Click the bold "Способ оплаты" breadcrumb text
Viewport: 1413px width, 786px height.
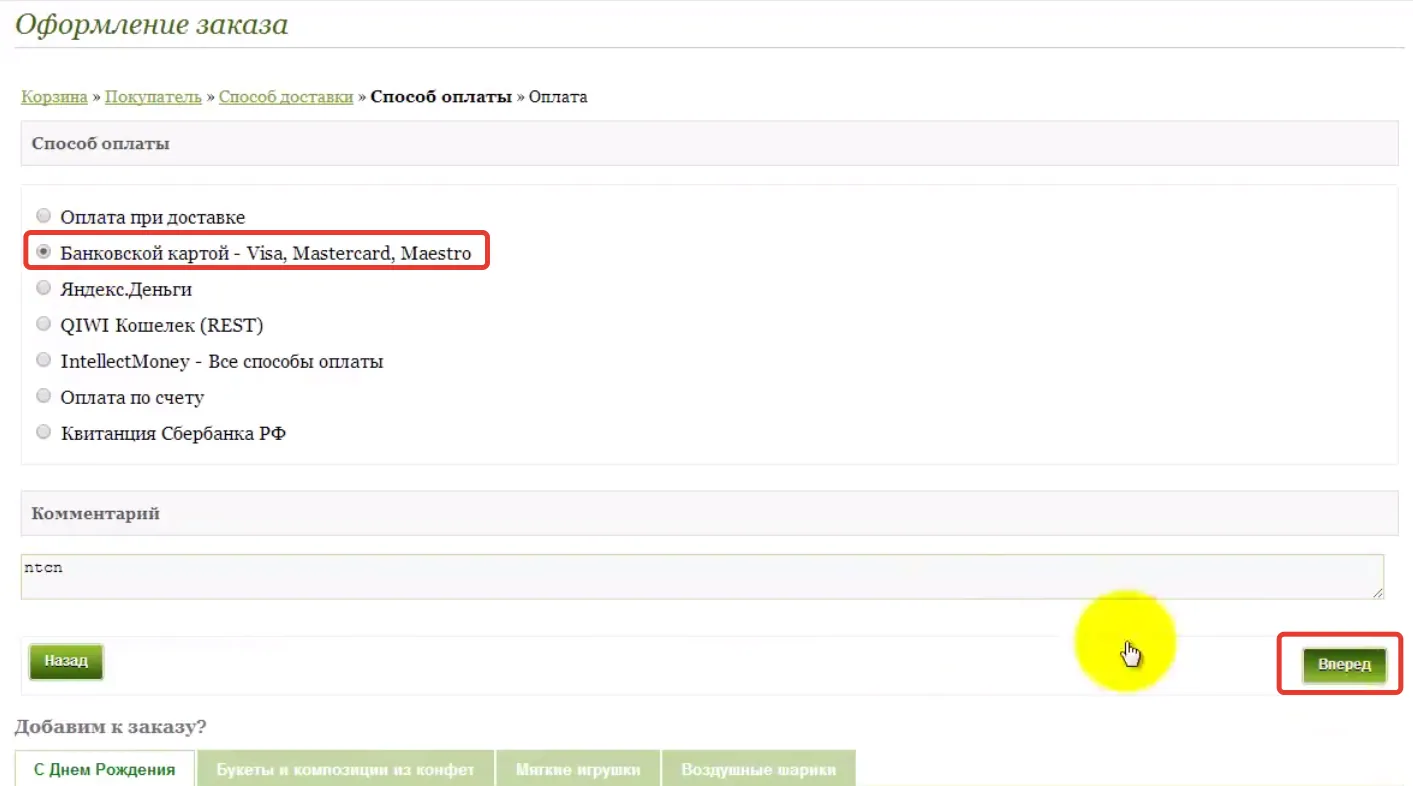[441, 97]
